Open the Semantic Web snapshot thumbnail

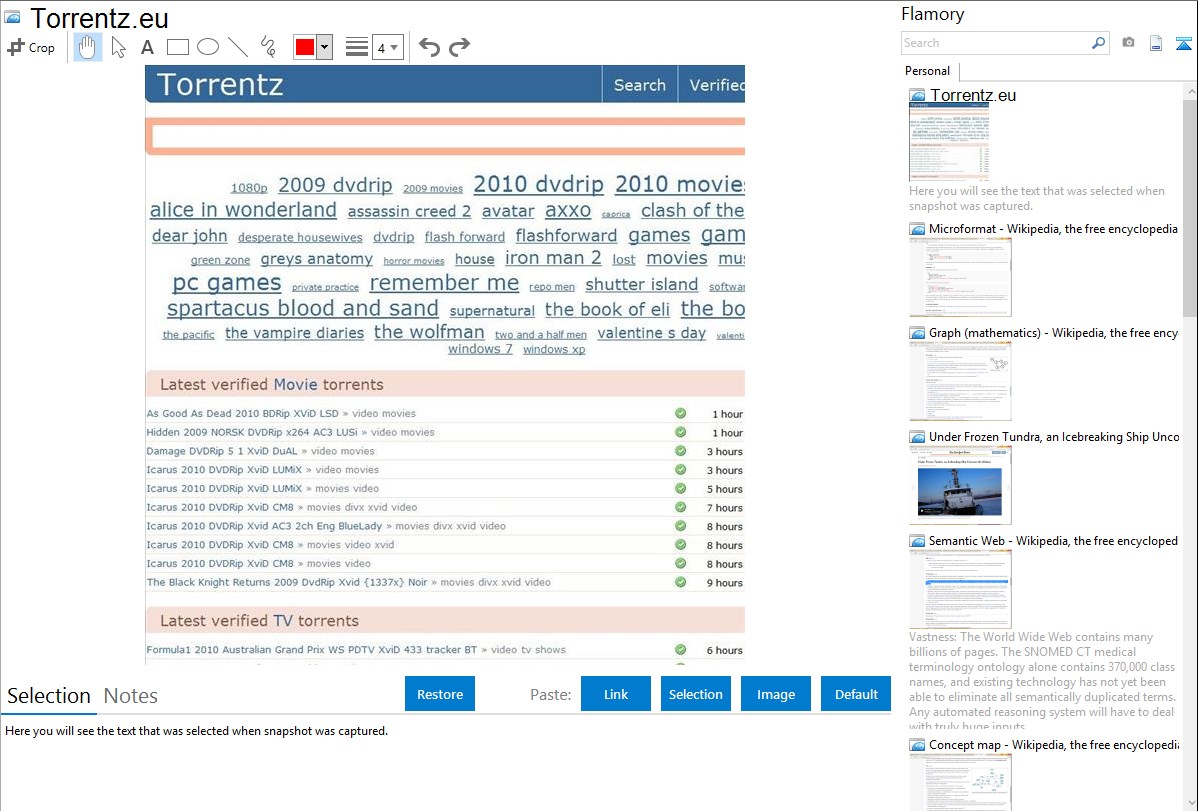(x=960, y=588)
